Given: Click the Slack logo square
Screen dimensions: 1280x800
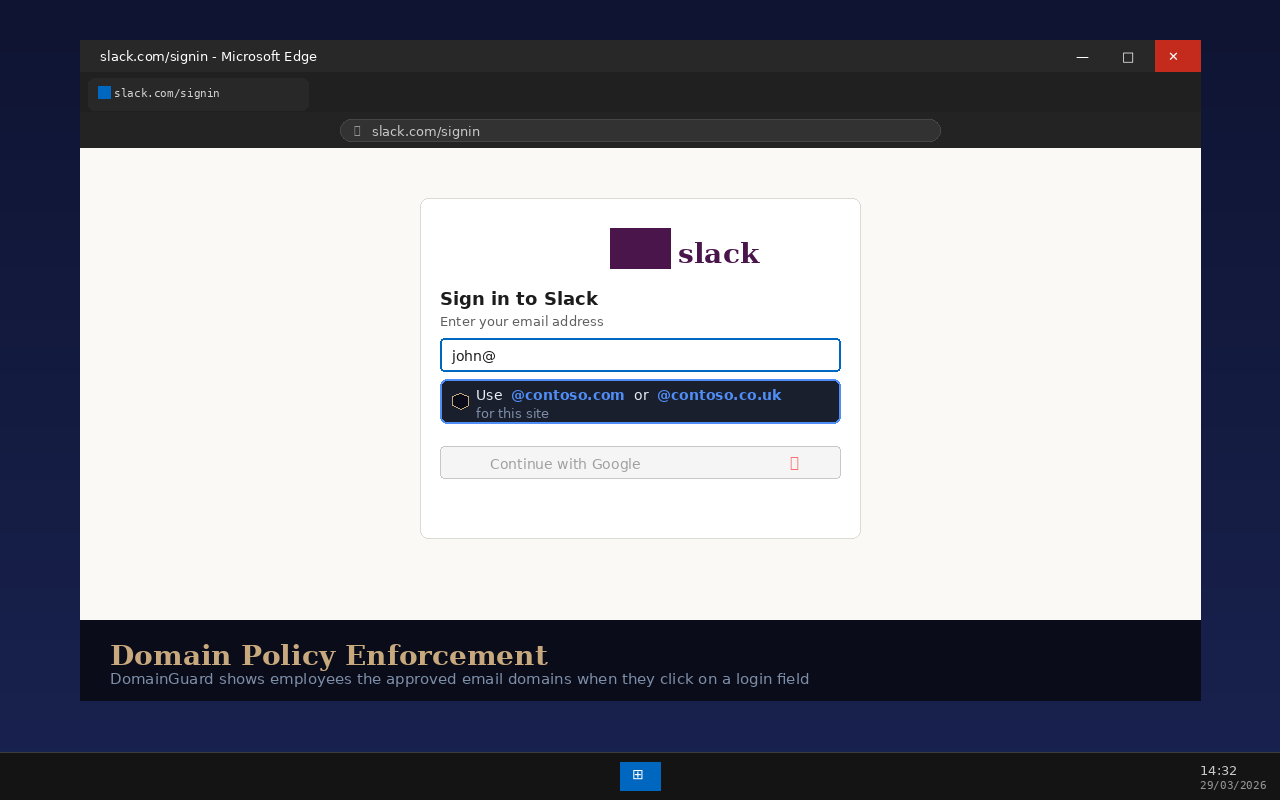Looking at the screenshot, I should [640, 248].
